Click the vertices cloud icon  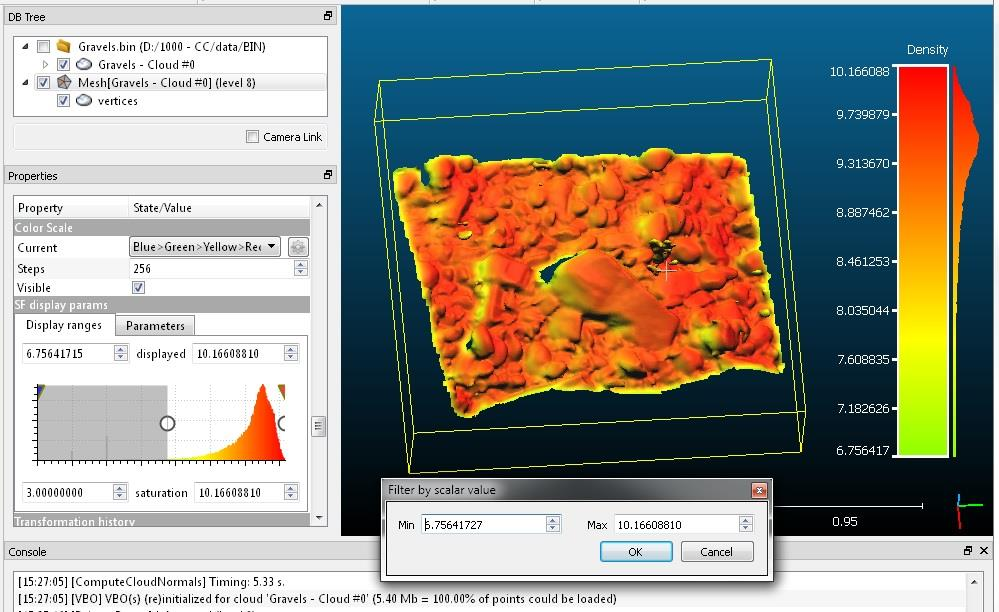[x=84, y=101]
